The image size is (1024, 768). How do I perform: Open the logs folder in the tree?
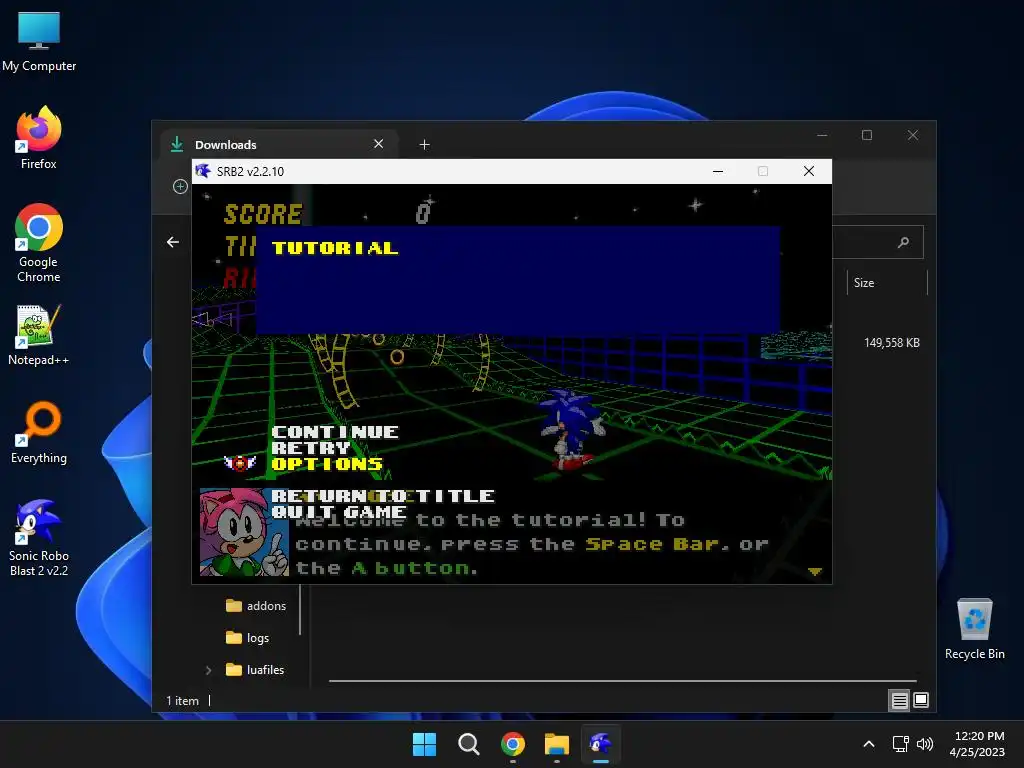pos(247,637)
